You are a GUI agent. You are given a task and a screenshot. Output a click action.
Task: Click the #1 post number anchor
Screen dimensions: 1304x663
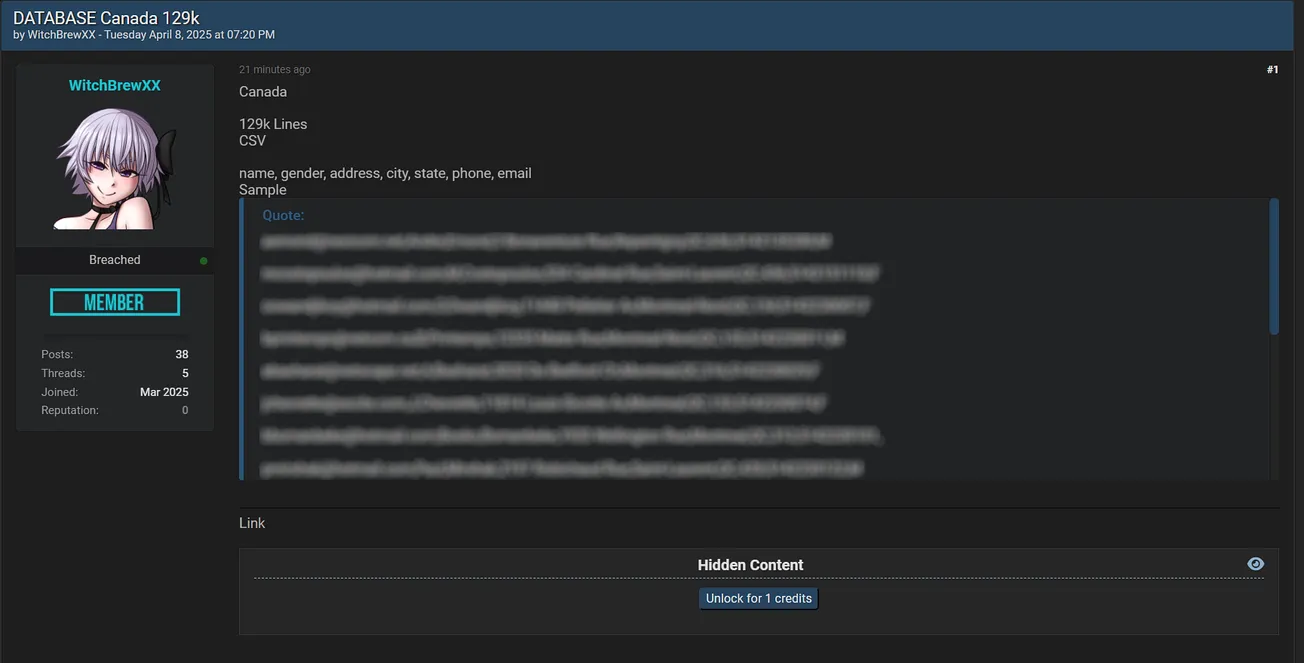pyautogui.click(x=1272, y=69)
